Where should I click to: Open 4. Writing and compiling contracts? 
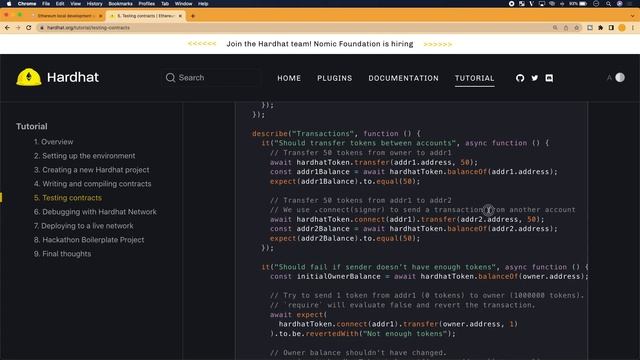click(x=93, y=184)
